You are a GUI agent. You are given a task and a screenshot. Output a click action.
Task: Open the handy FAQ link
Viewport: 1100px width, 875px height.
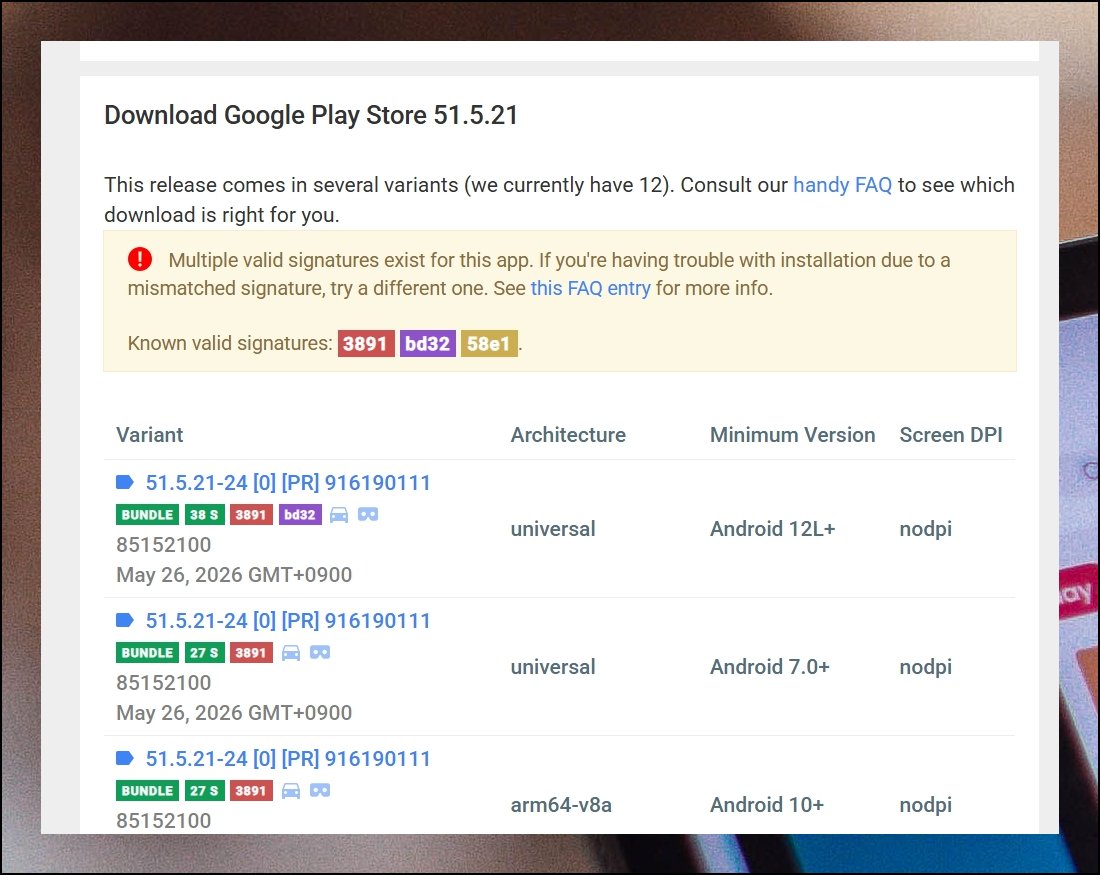(842, 185)
